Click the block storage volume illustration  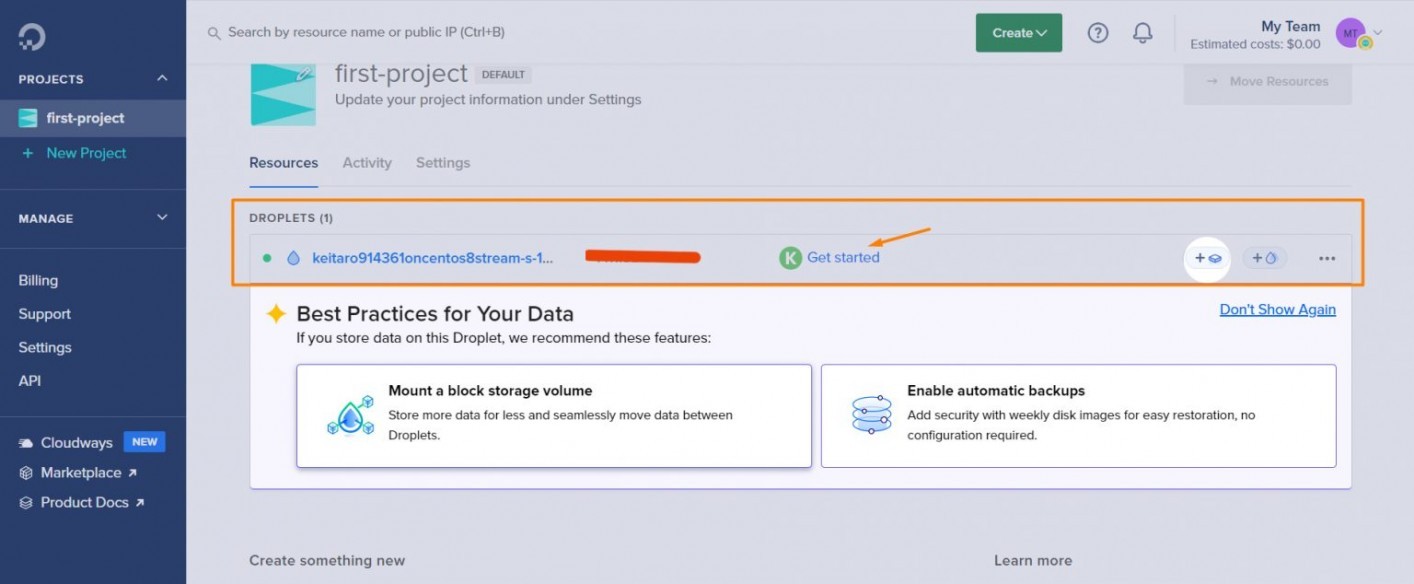click(x=350, y=415)
